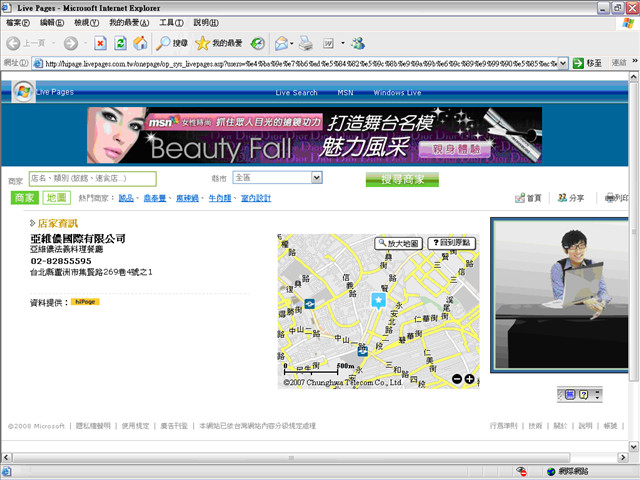The width and height of the screenshot is (640, 480).
Task: Click the green Go arrow button
Action: pyautogui.click(x=578, y=63)
